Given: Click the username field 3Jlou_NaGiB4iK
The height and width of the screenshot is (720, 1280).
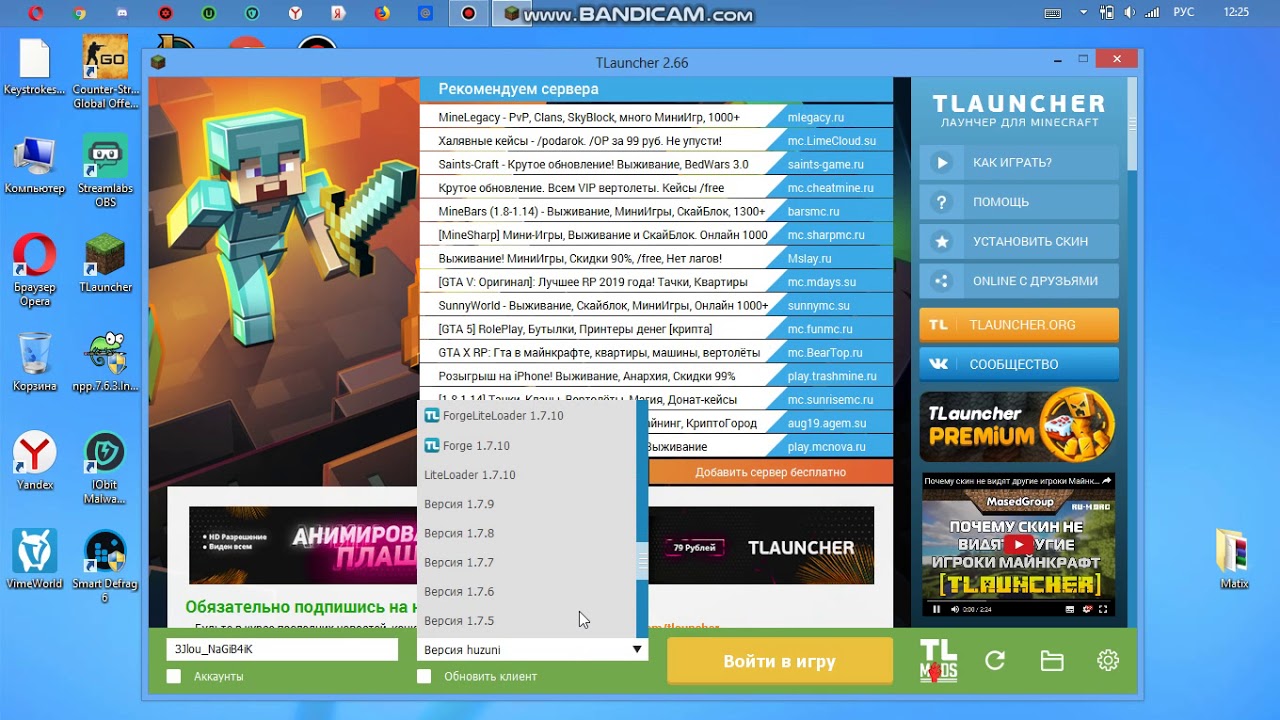Looking at the screenshot, I should [282, 650].
